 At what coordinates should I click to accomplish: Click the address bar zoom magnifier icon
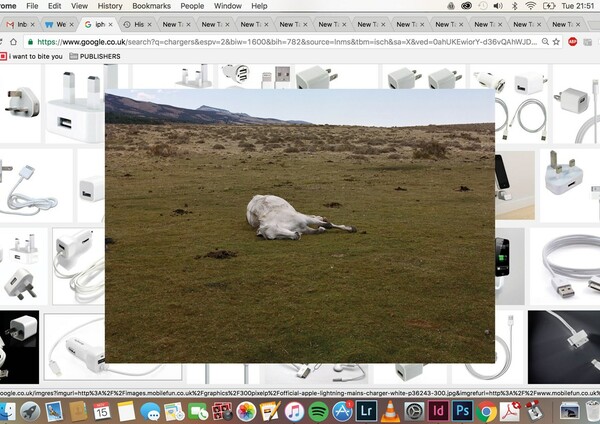[545, 42]
